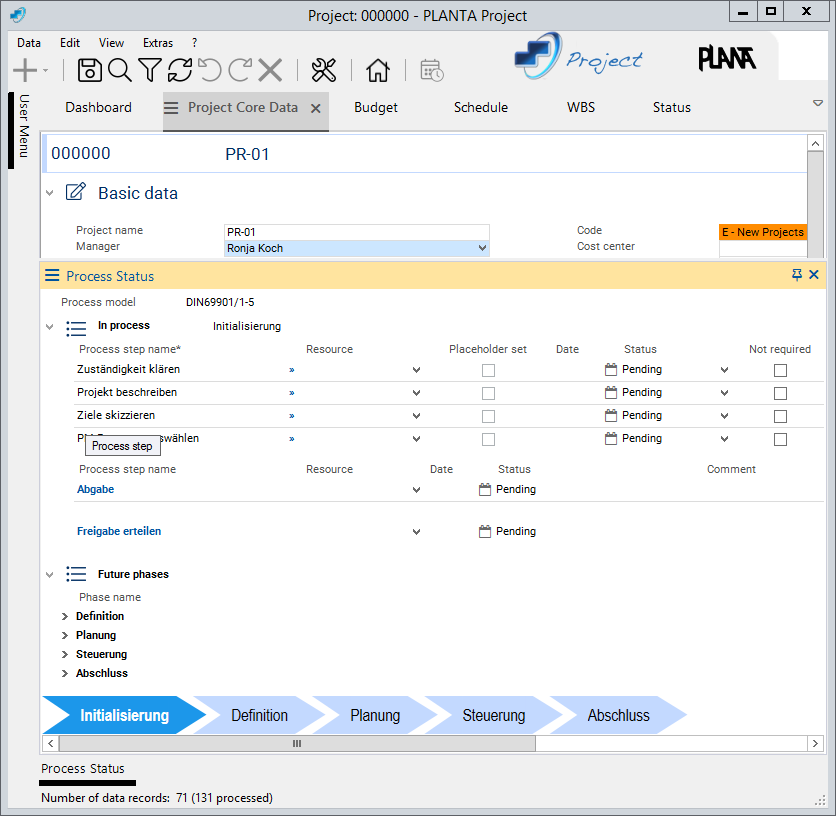Click the In process list icon

tap(76, 328)
